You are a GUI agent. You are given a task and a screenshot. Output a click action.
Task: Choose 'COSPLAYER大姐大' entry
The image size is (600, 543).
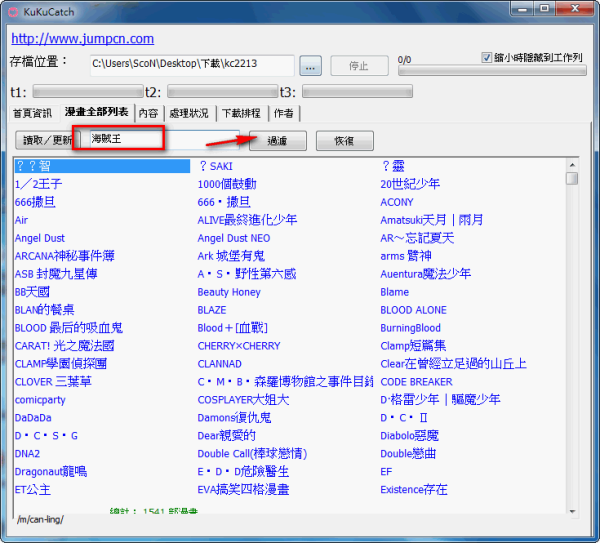coord(243,400)
